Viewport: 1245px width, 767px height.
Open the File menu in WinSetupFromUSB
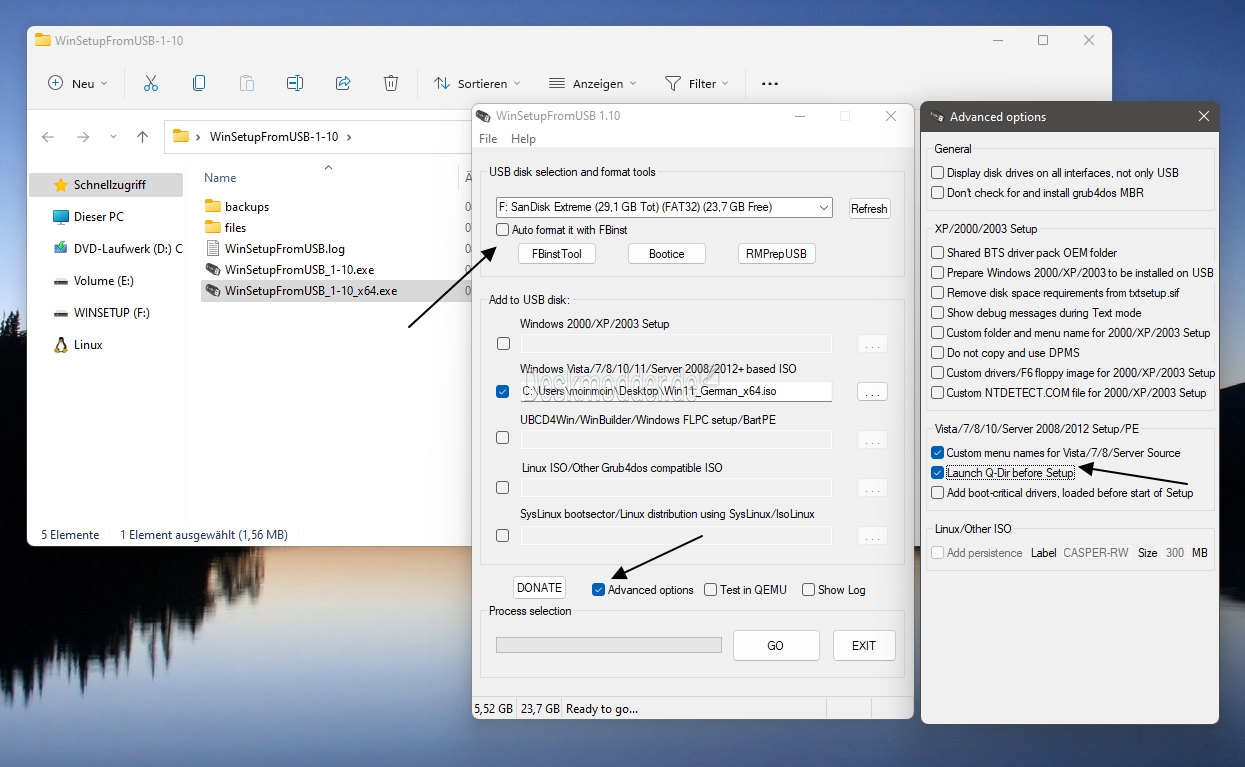click(x=488, y=139)
